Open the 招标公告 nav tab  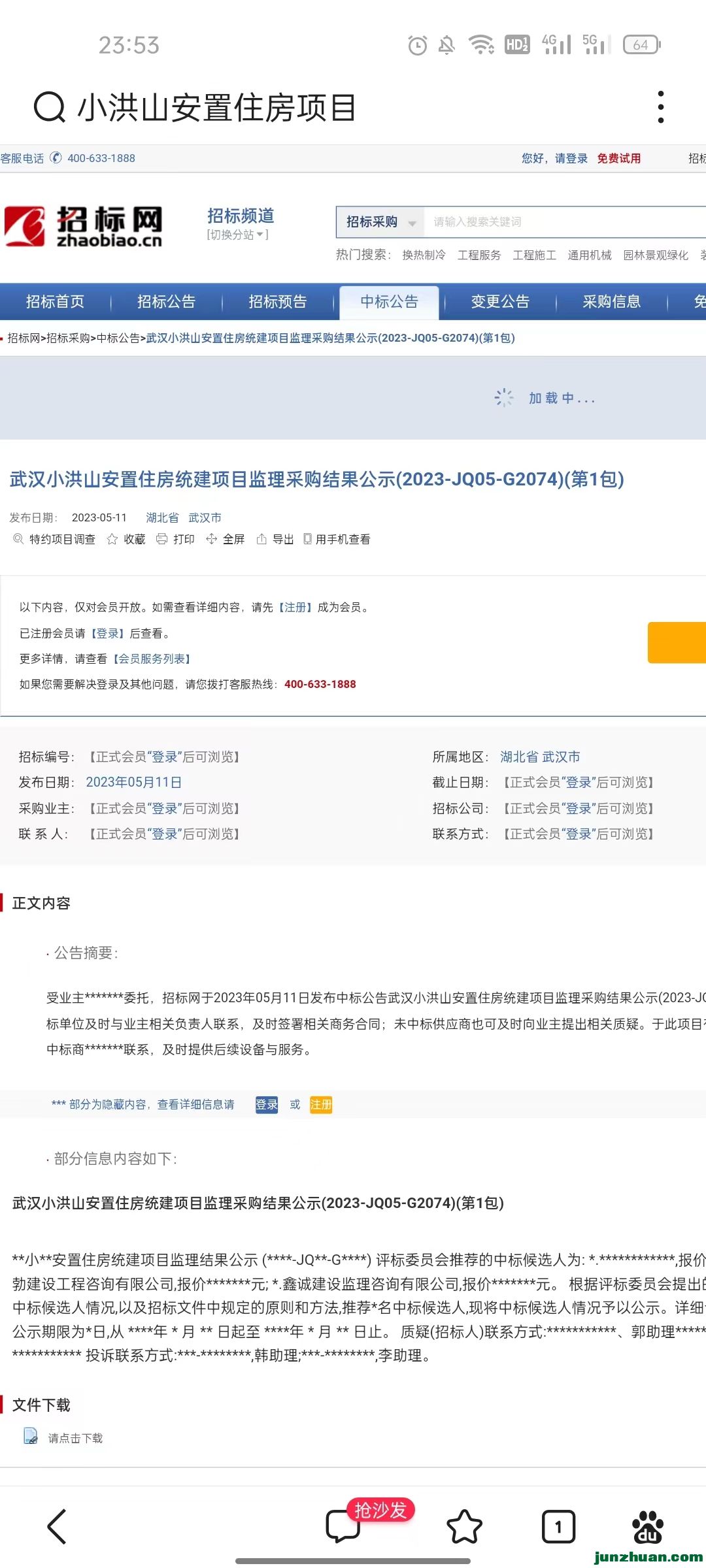167,302
